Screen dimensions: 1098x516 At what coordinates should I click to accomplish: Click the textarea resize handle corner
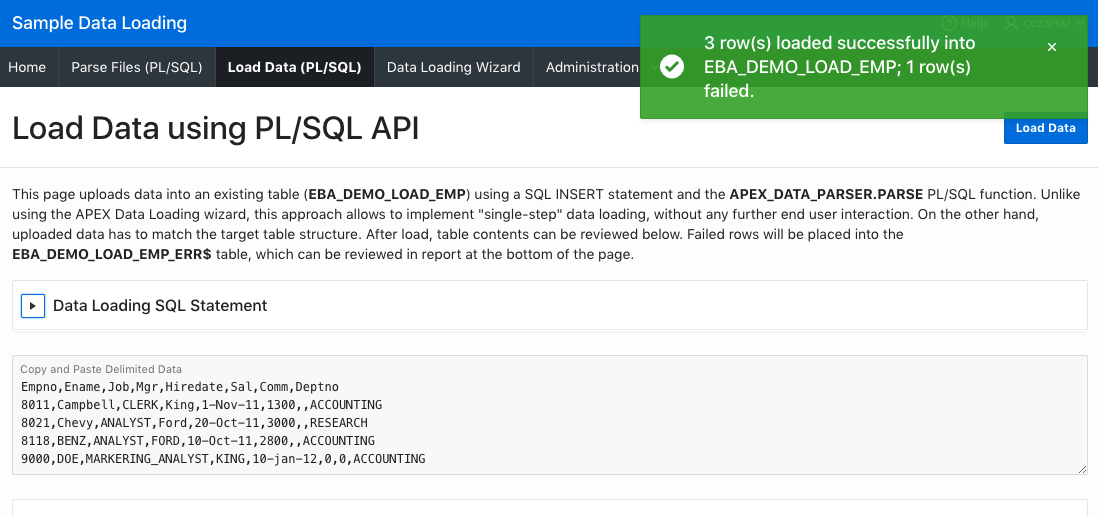pos(1082,469)
